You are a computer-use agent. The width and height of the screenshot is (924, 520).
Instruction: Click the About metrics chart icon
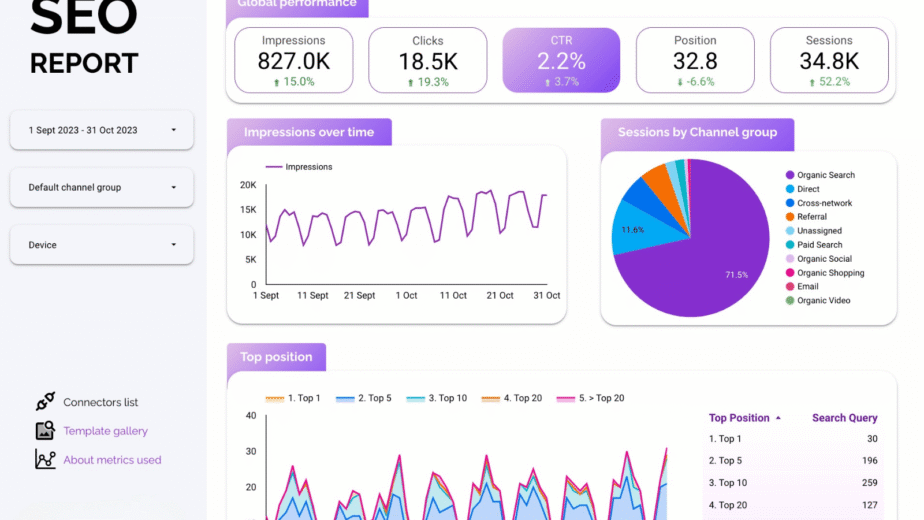45,459
